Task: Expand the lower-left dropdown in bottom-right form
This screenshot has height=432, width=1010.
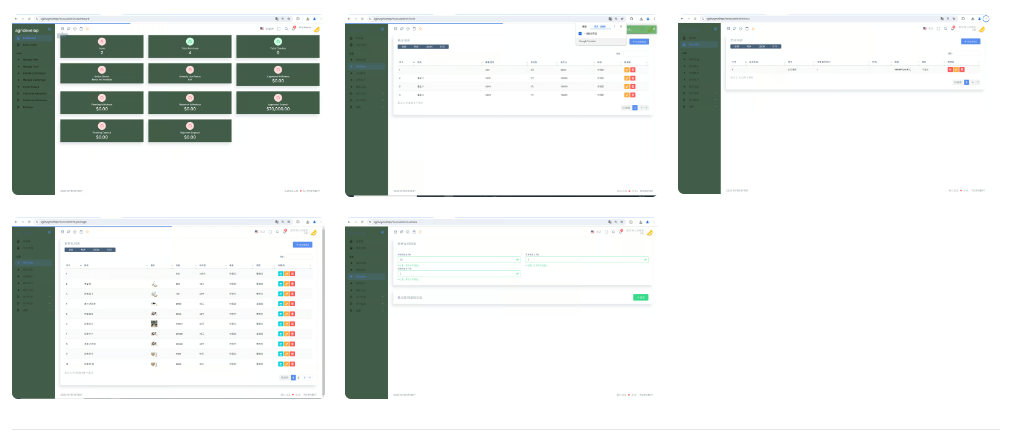Action: point(459,274)
